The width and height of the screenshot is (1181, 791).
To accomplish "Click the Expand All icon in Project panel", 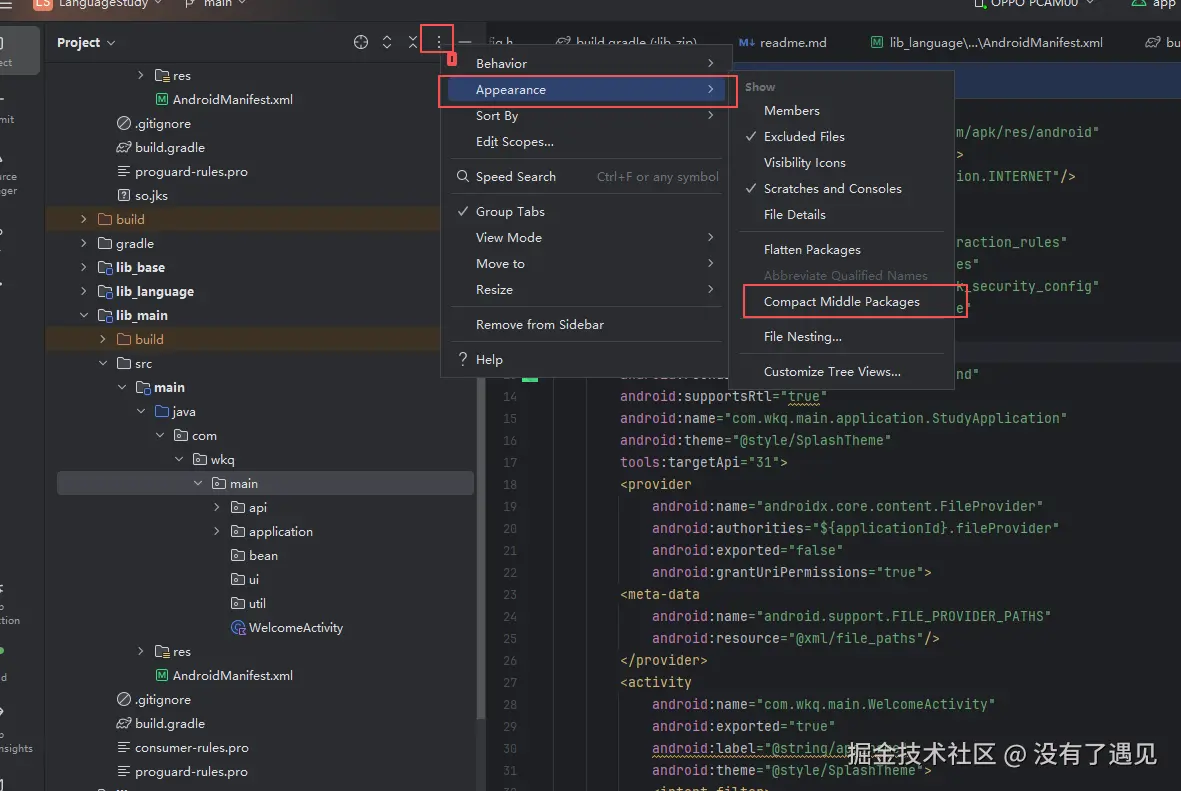I will pyautogui.click(x=387, y=42).
